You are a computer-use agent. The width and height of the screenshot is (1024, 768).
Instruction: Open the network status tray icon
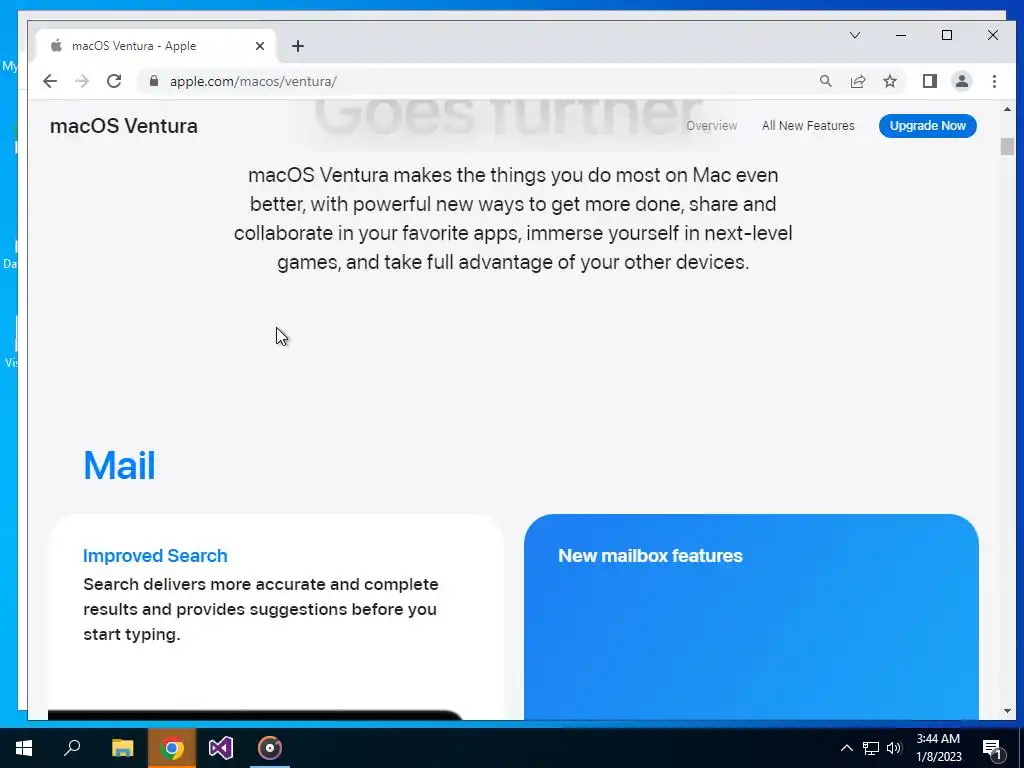871,748
